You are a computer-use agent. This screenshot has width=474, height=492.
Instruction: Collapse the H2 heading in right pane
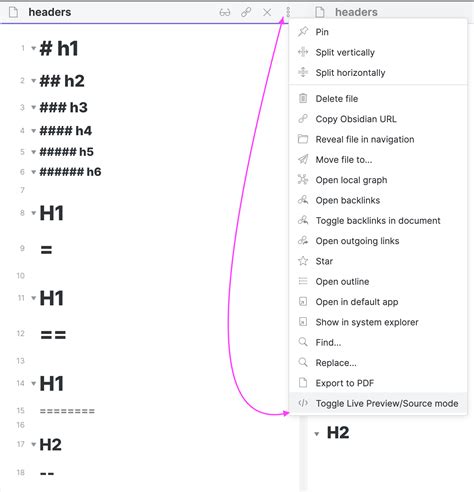317,434
